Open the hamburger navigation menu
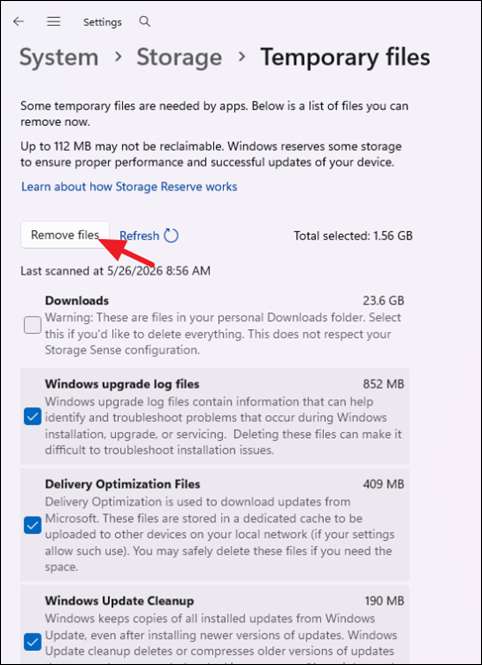This screenshot has width=482, height=665. pyautogui.click(x=53, y=22)
